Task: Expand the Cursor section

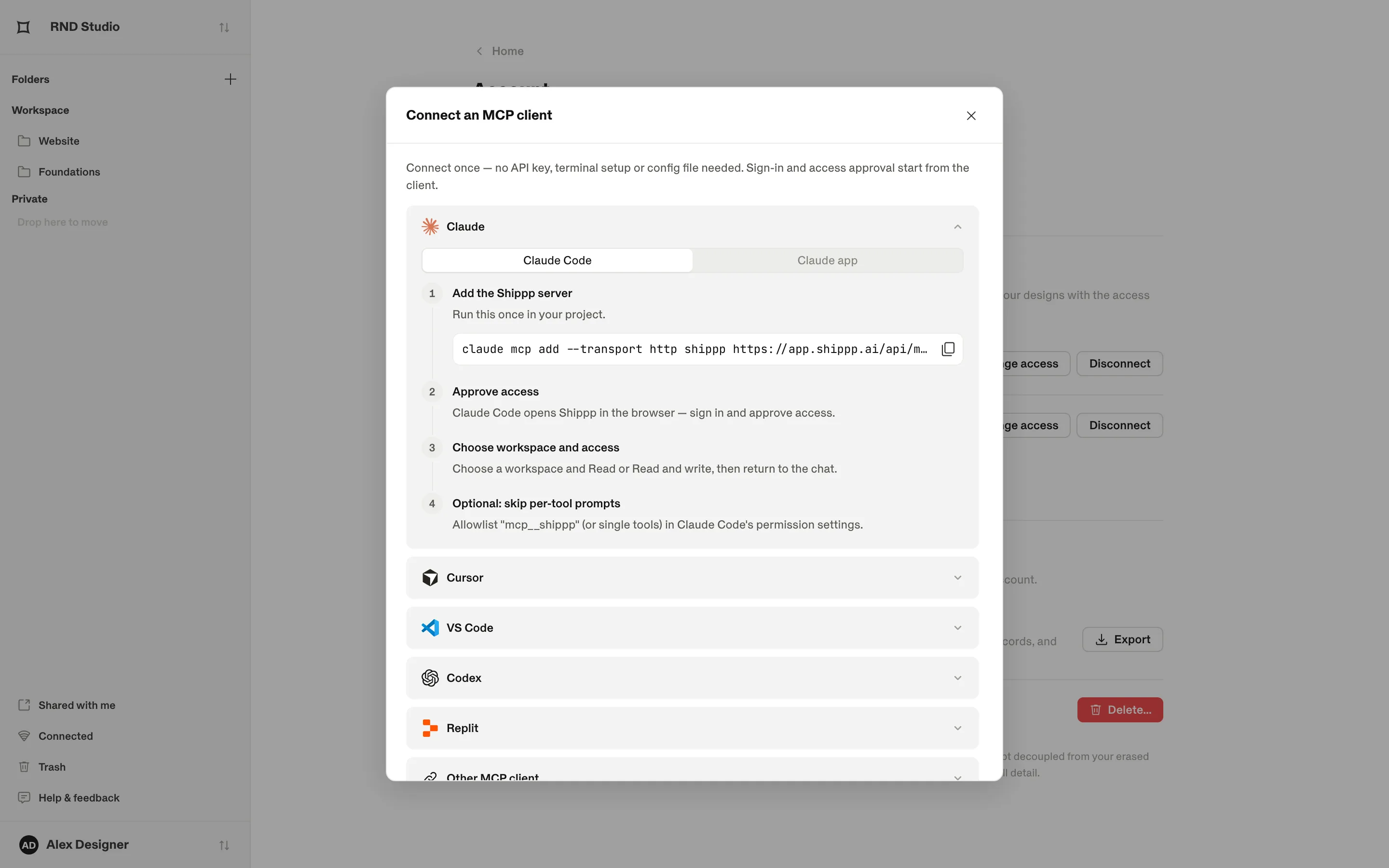Action: [x=692, y=578]
